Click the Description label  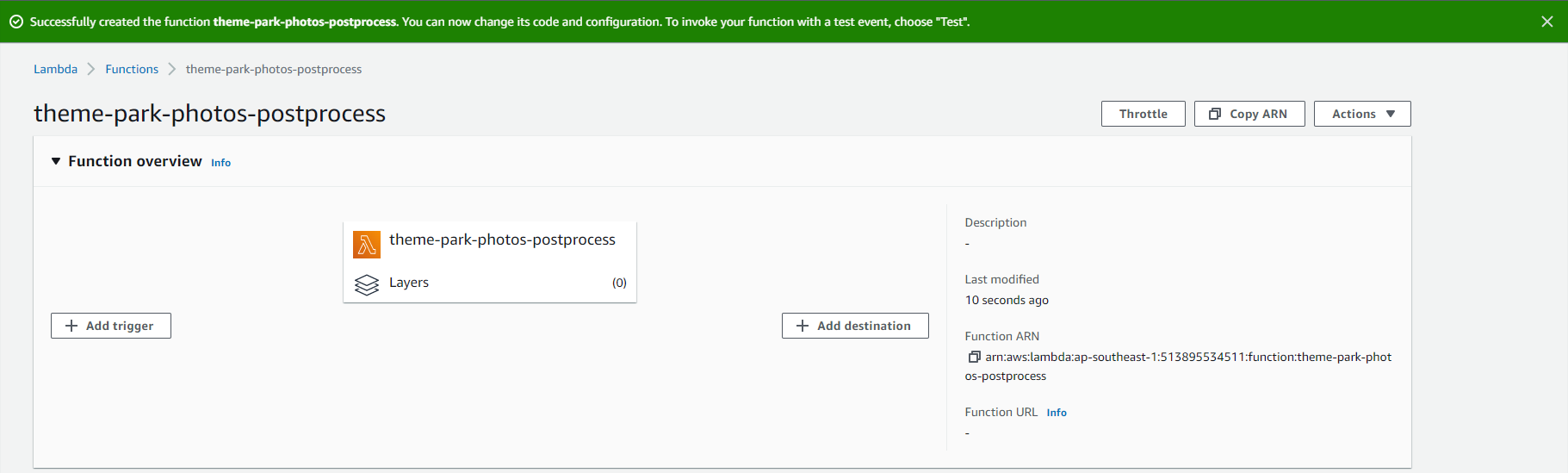[995, 222]
